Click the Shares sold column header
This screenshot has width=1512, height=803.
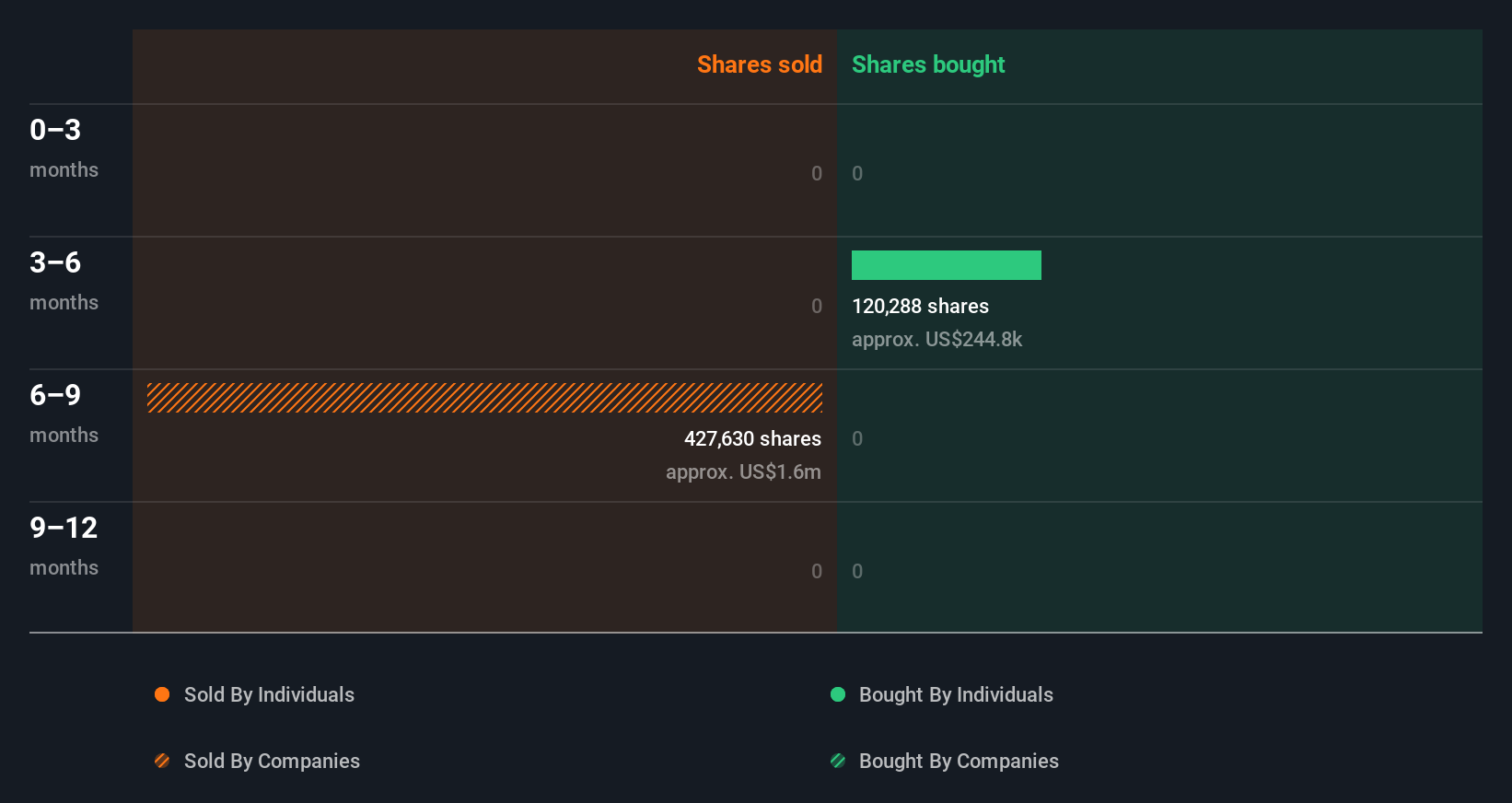[x=760, y=64]
